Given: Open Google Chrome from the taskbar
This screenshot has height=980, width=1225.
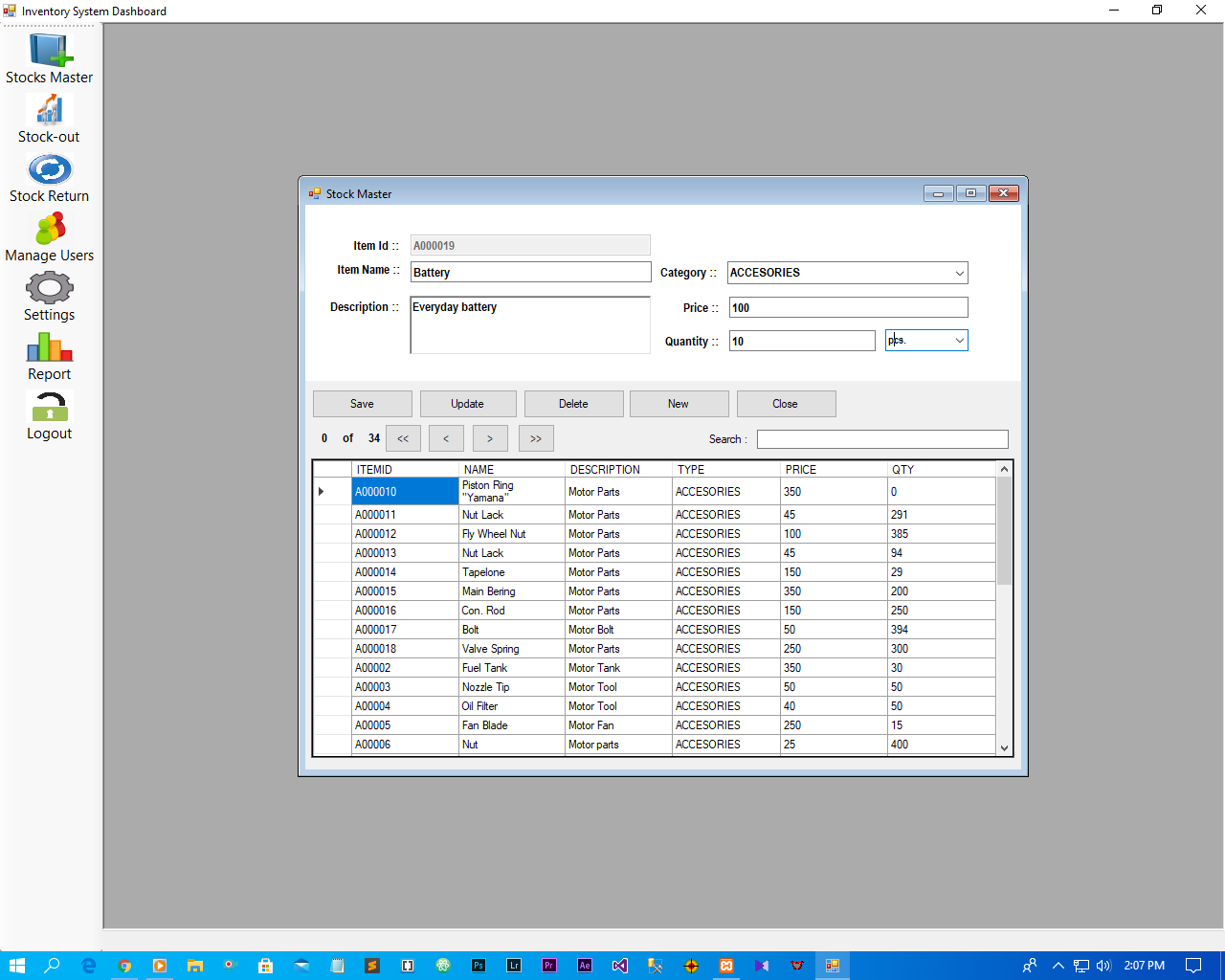Looking at the screenshot, I should 124,965.
